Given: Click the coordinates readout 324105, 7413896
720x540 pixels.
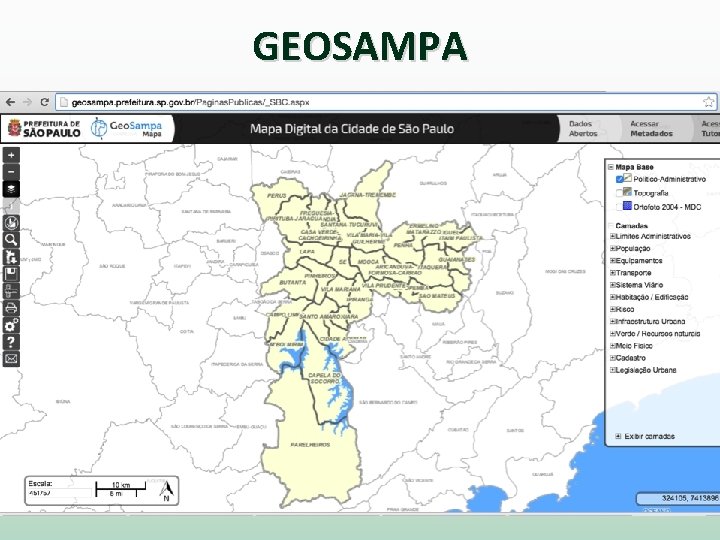Looking at the screenshot, I should coord(689,498).
